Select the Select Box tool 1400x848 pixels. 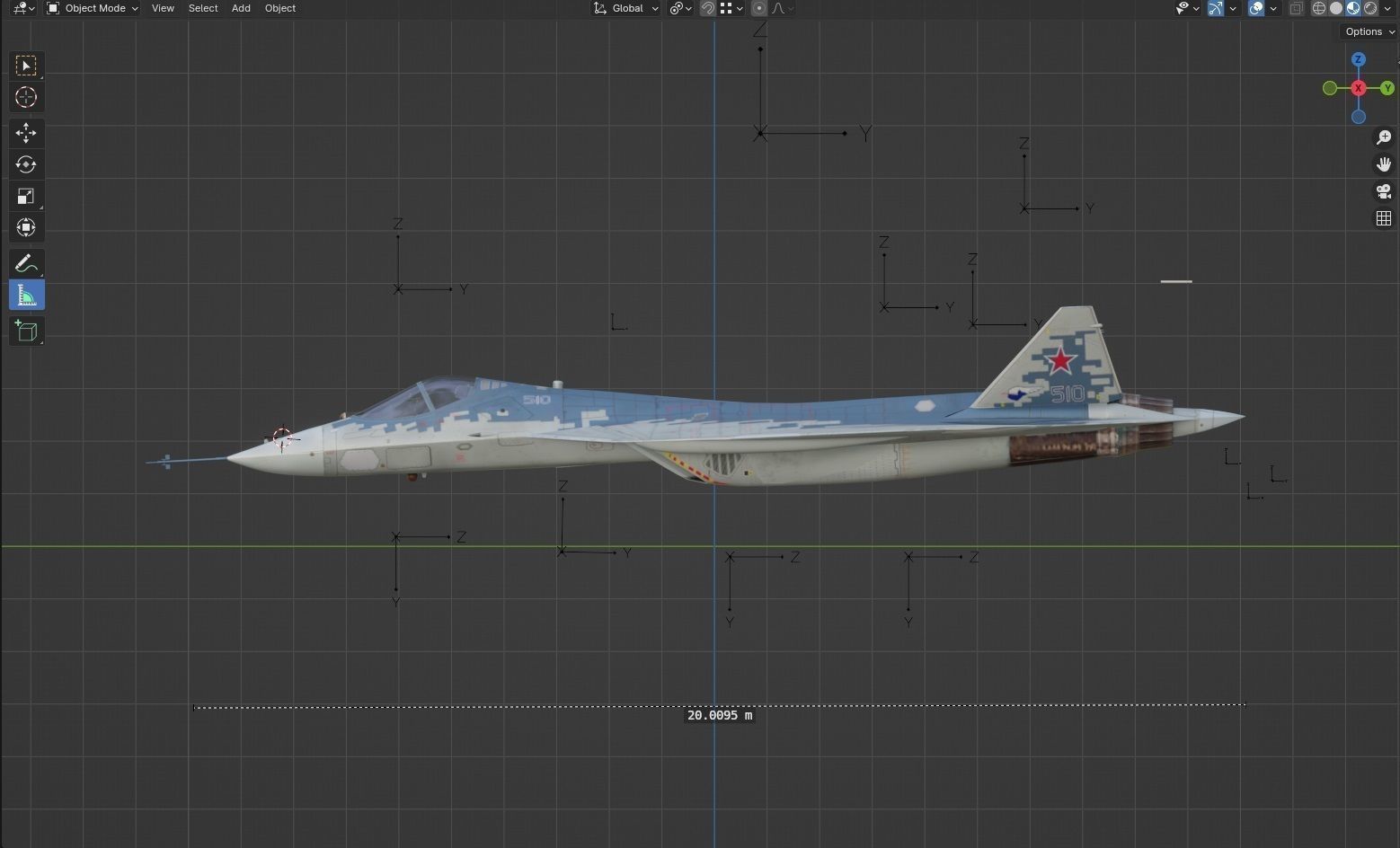tap(26, 66)
